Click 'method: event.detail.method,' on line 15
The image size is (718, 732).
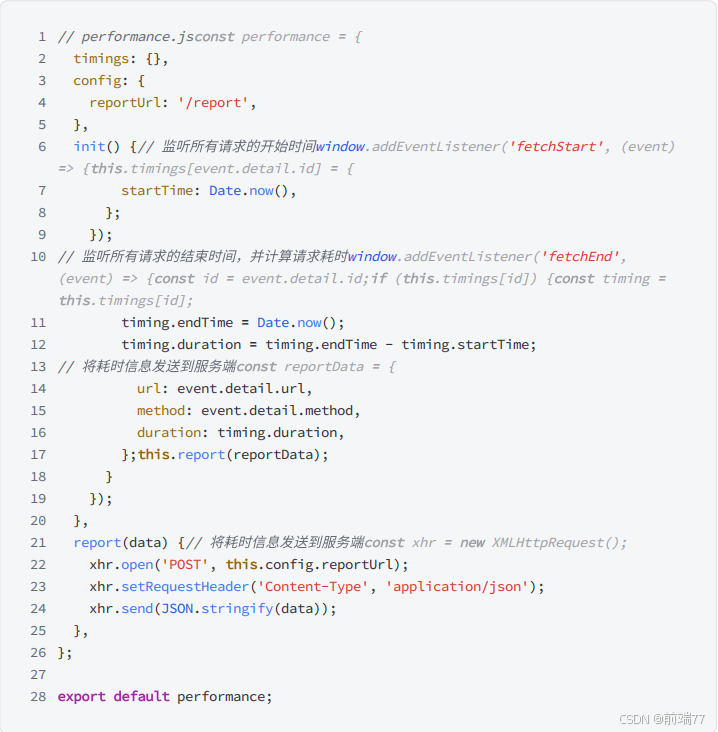tap(248, 410)
